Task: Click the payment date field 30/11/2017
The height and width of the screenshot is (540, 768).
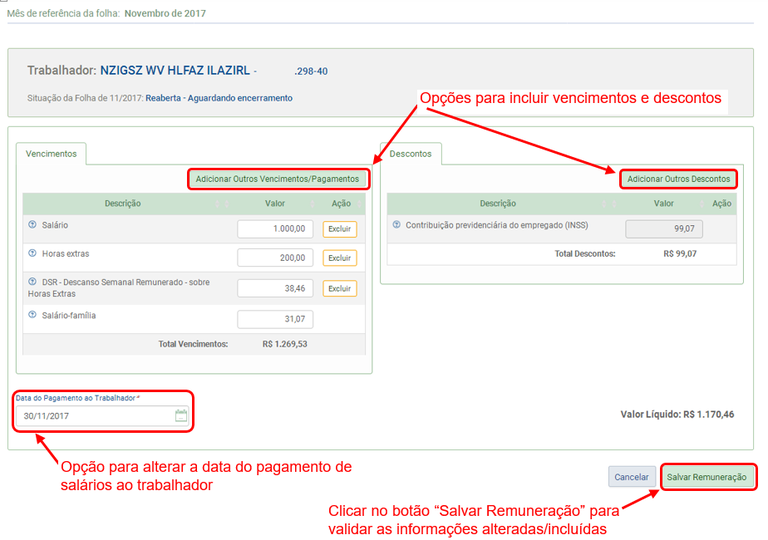Action: point(102,416)
